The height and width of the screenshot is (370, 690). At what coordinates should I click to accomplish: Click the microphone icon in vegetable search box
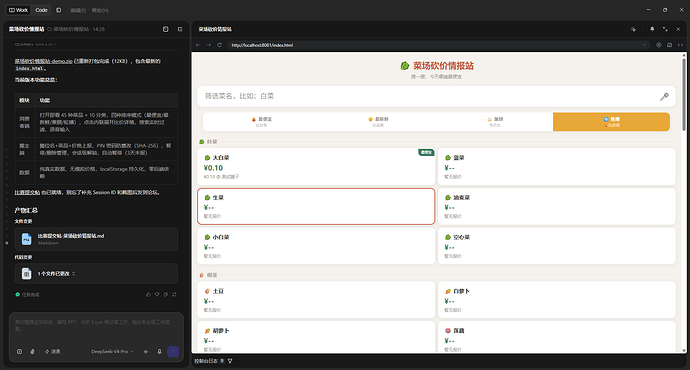pos(664,96)
